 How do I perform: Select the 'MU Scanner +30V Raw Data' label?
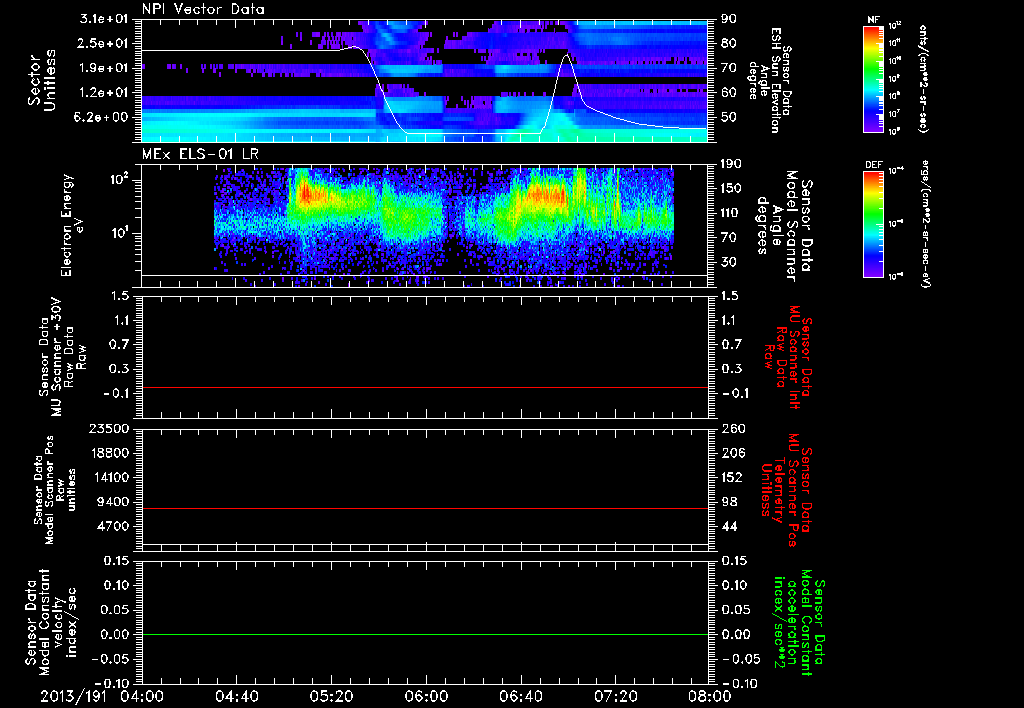[61, 357]
